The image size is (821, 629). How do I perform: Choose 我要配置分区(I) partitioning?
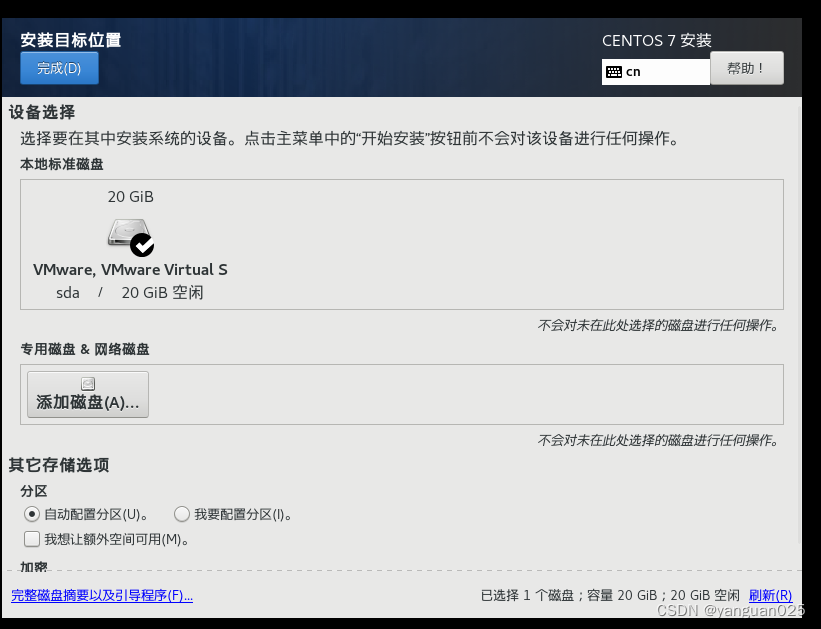(x=182, y=514)
